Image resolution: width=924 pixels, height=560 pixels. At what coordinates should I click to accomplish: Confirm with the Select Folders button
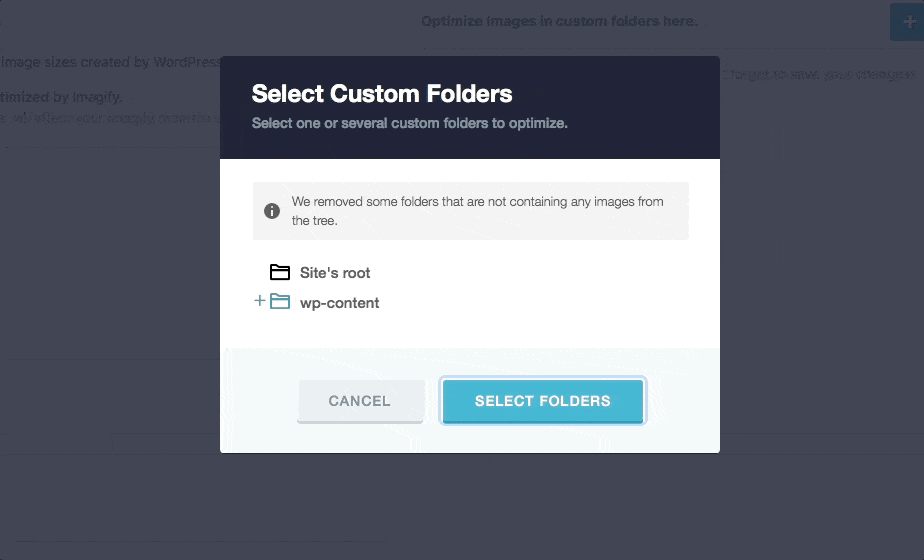tap(542, 401)
